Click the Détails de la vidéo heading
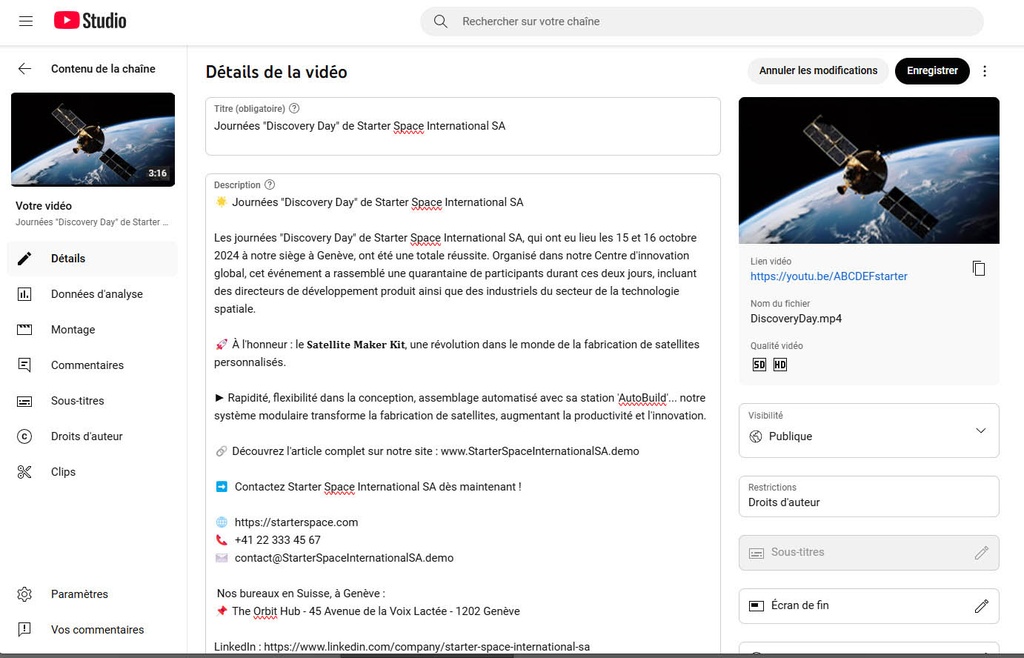This screenshot has height=658, width=1024. coord(276,72)
